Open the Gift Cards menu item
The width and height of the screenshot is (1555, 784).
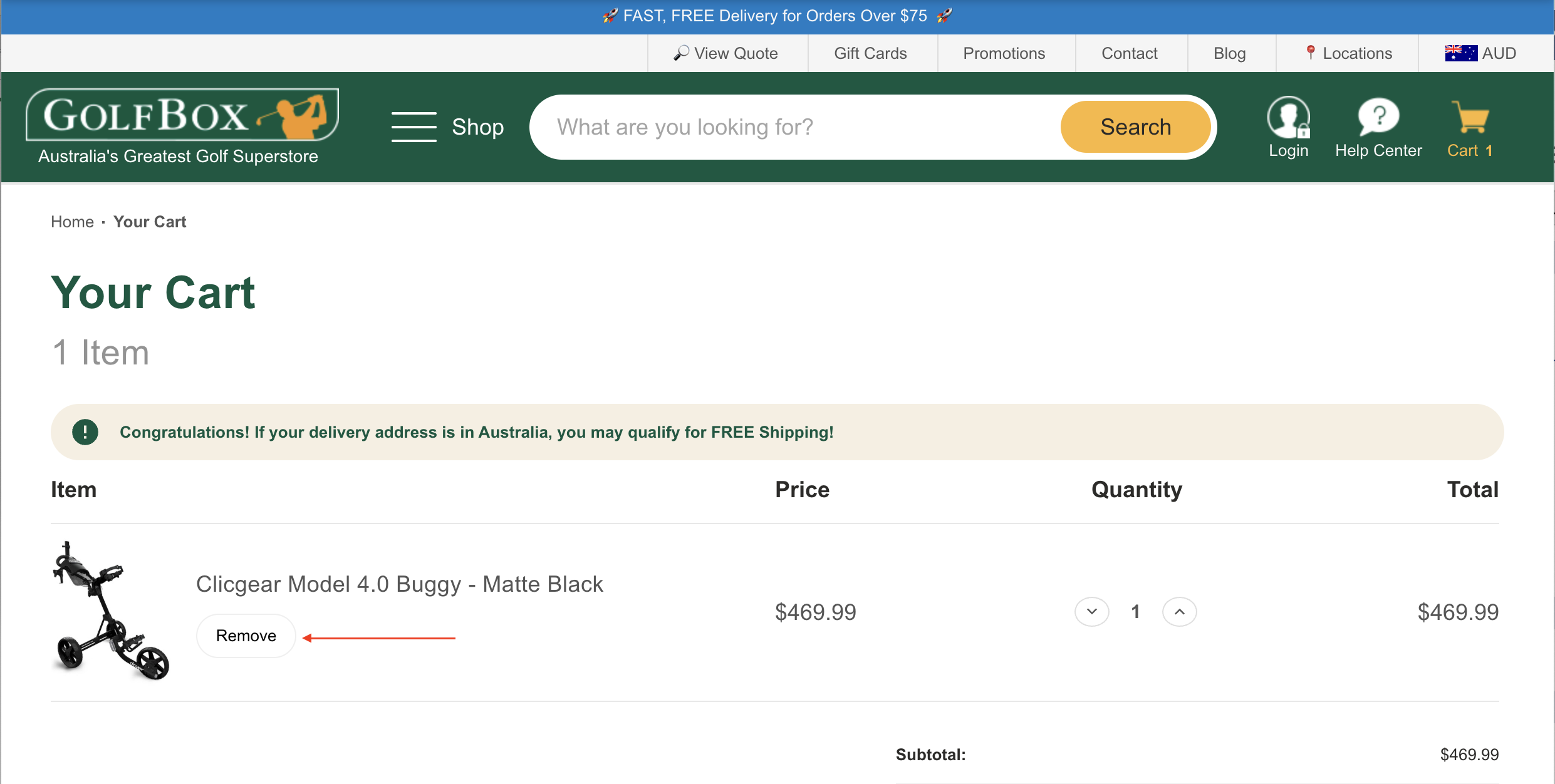click(870, 53)
